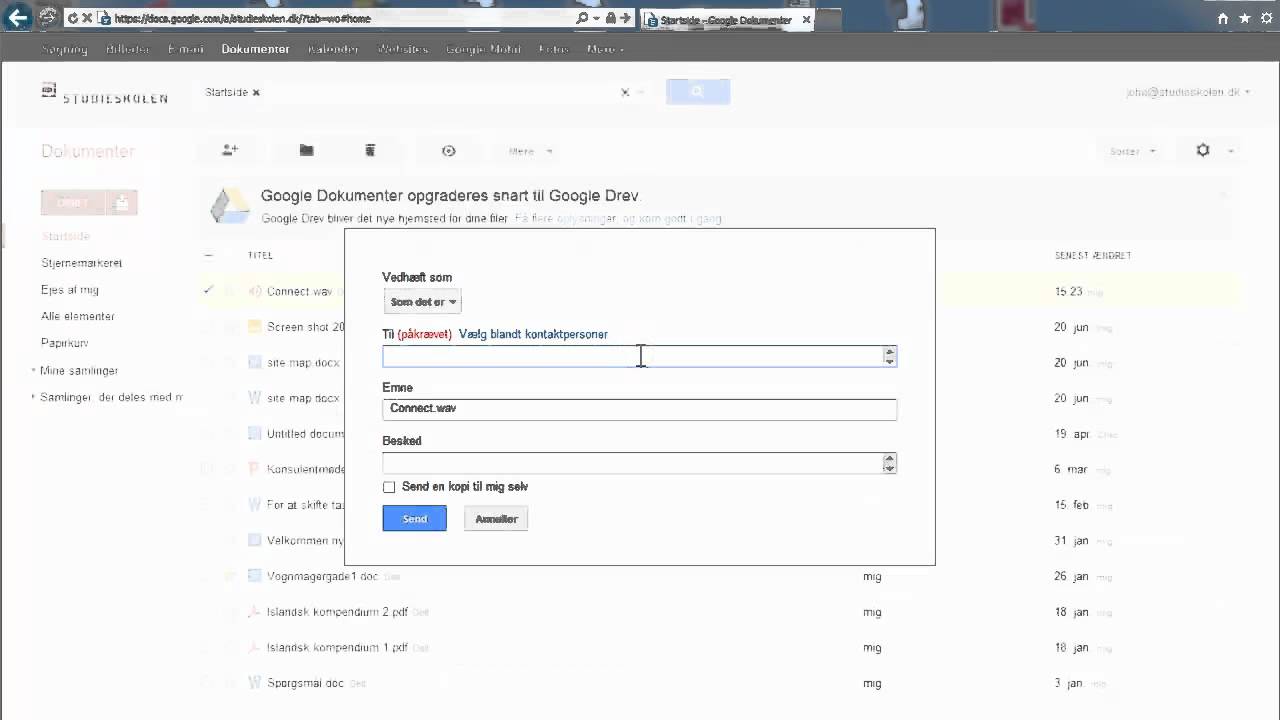Click the upload icon next to Opret
Viewport: 1280px width, 720px height.
[122, 203]
